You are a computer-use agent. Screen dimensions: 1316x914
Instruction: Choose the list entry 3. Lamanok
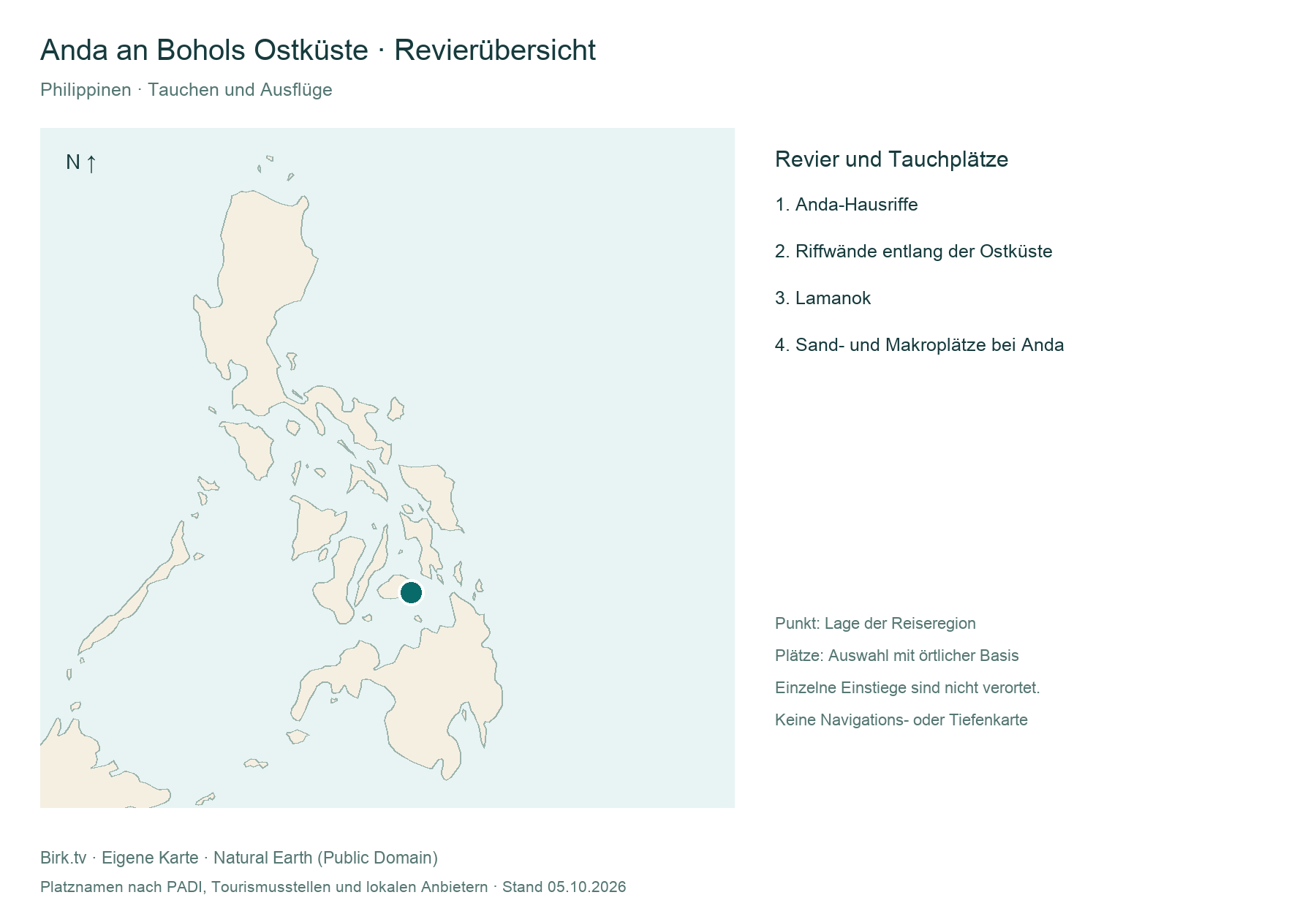[x=822, y=298]
